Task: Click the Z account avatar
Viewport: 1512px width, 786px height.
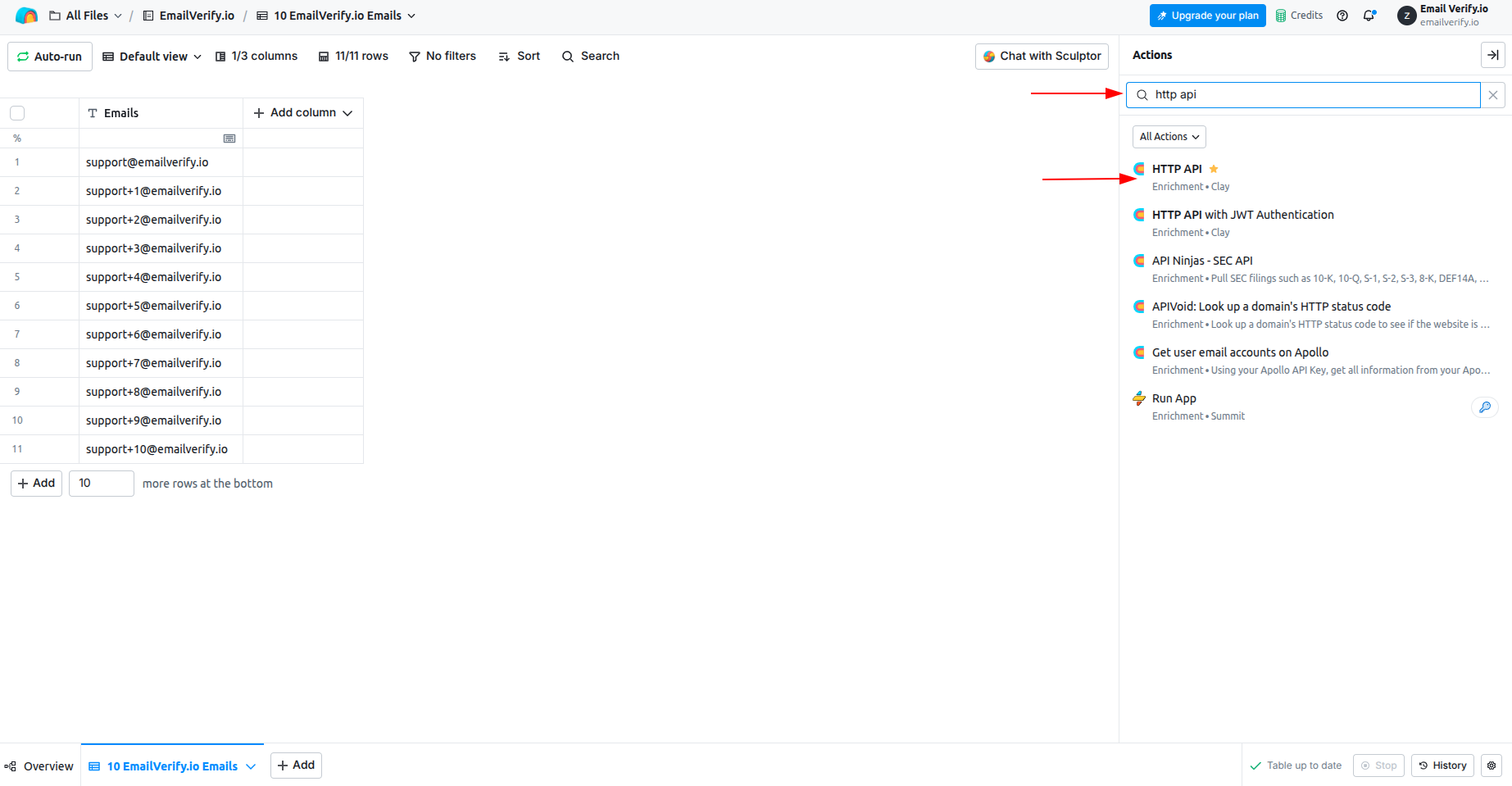Action: pyautogui.click(x=1407, y=16)
